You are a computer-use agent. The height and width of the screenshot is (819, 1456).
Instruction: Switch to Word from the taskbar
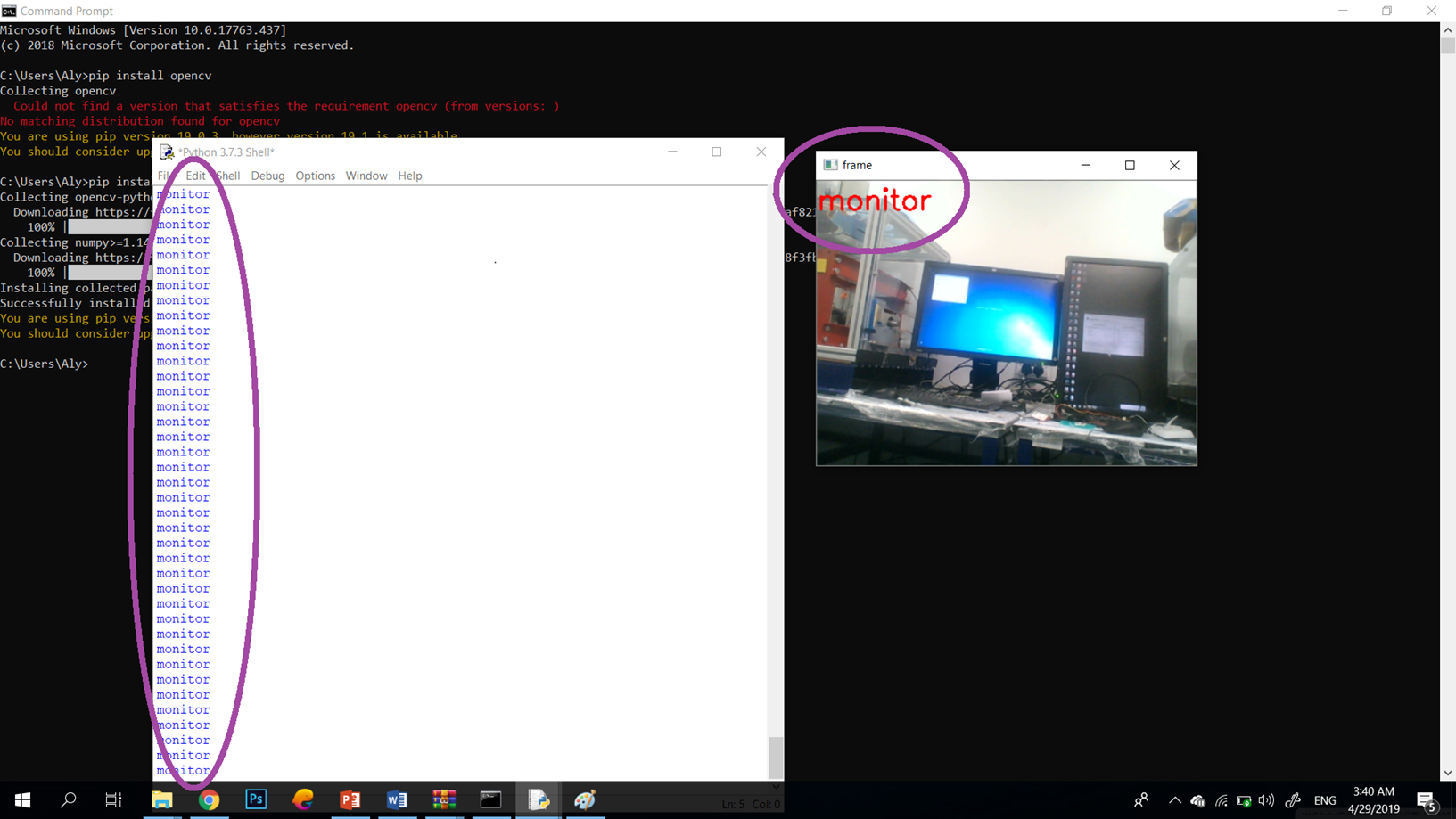pos(397,799)
